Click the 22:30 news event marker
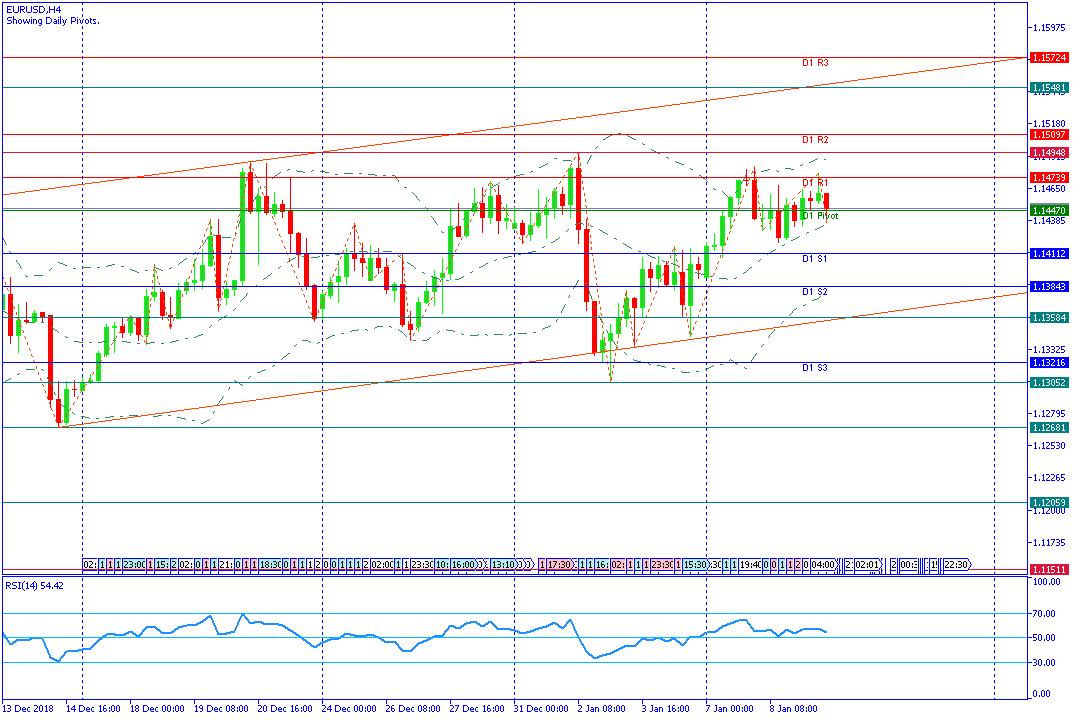Image resolution: width=1080 pixels, height=720 pixels. pyautogui.click(x=955, y=564)
